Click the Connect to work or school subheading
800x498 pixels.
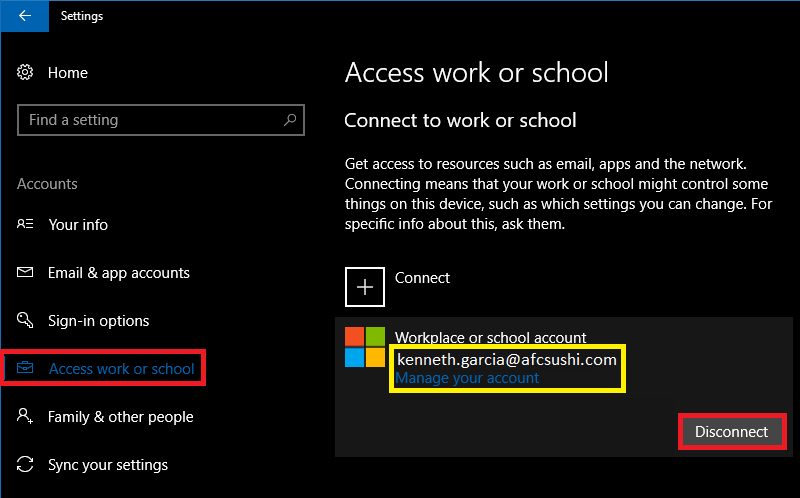(x=460, y=120)
